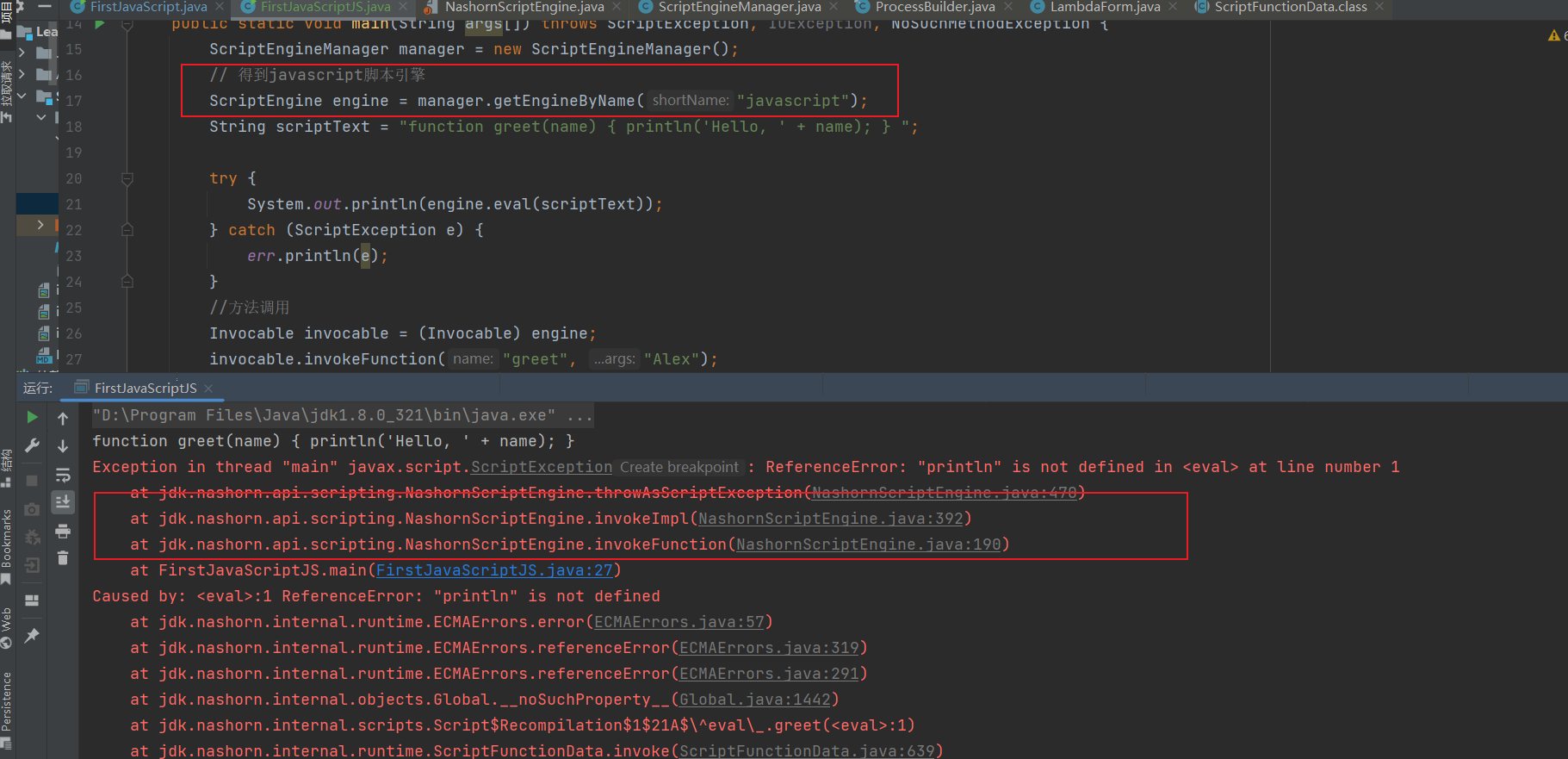Toggle scroll to end of console output
Viewport: 1568px width, 759px height.
tap(63, 501)
